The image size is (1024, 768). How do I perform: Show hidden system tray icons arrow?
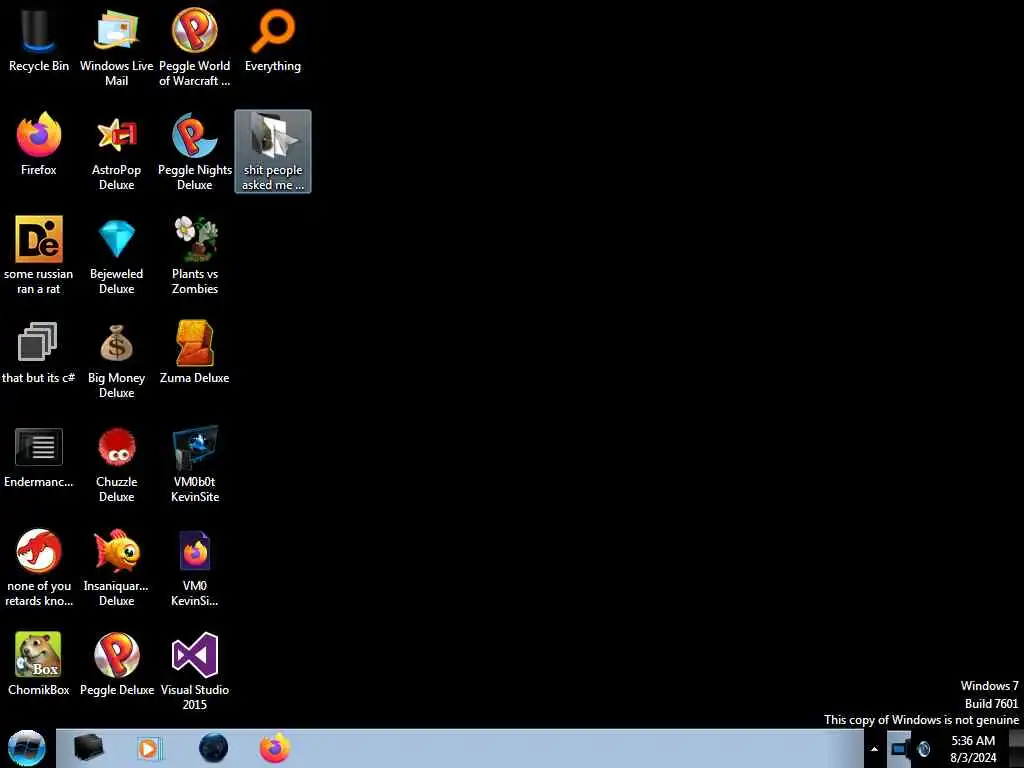pos(874,749)
